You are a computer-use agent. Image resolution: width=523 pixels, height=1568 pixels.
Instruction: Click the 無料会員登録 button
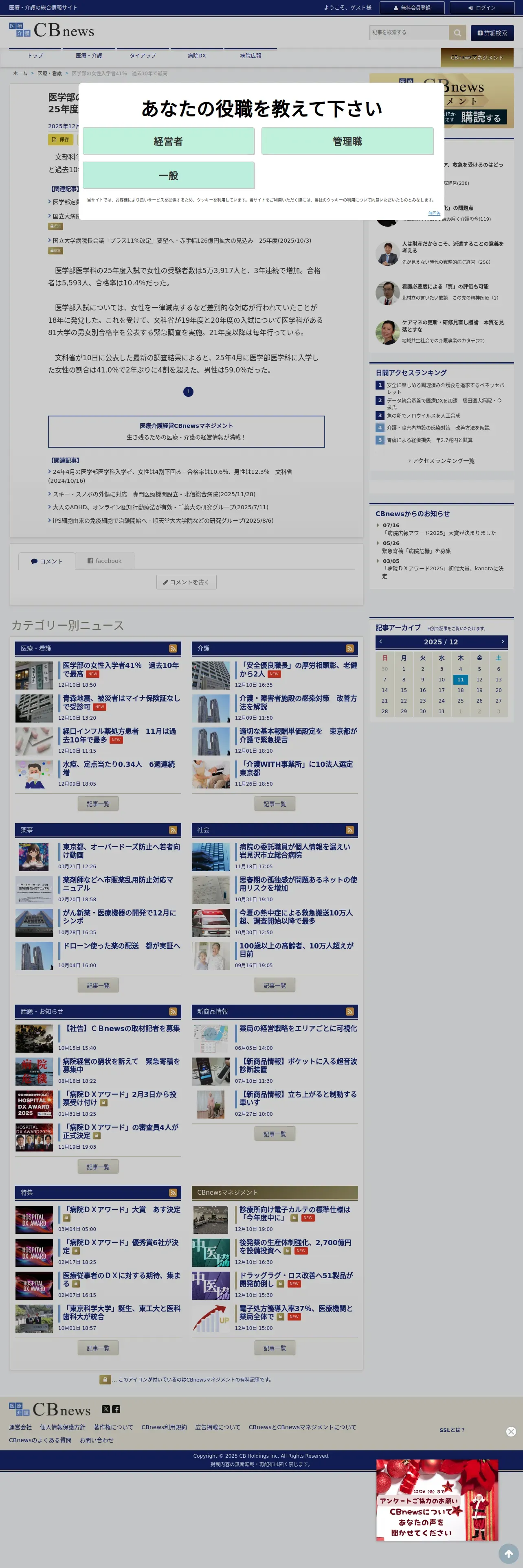[412, 8]
